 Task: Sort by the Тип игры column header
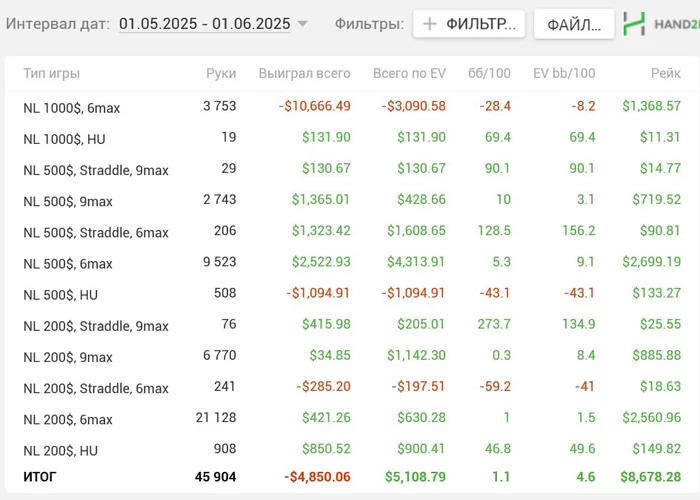(51, 73)
